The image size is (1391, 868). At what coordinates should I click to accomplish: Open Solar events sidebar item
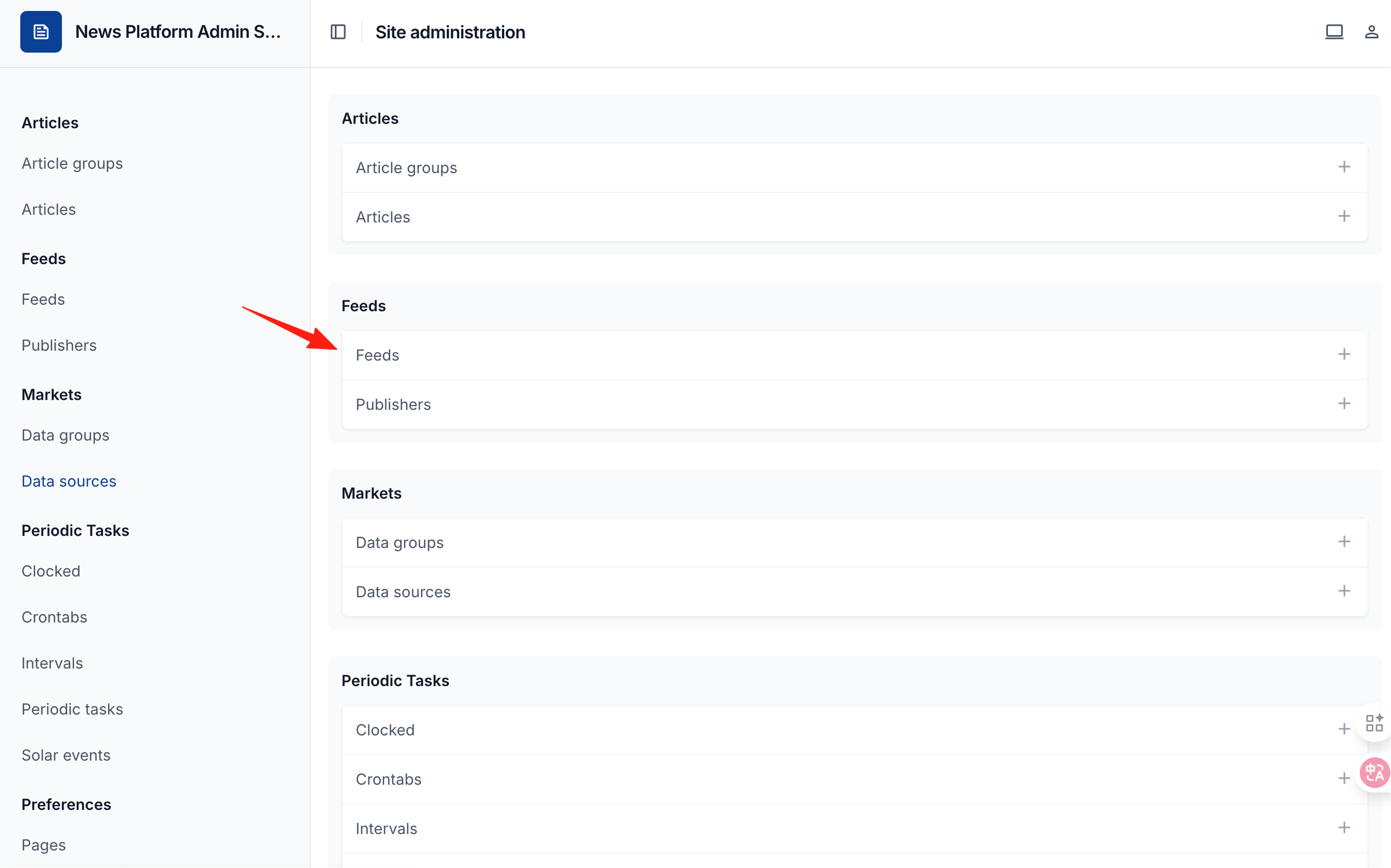point(66,755)
